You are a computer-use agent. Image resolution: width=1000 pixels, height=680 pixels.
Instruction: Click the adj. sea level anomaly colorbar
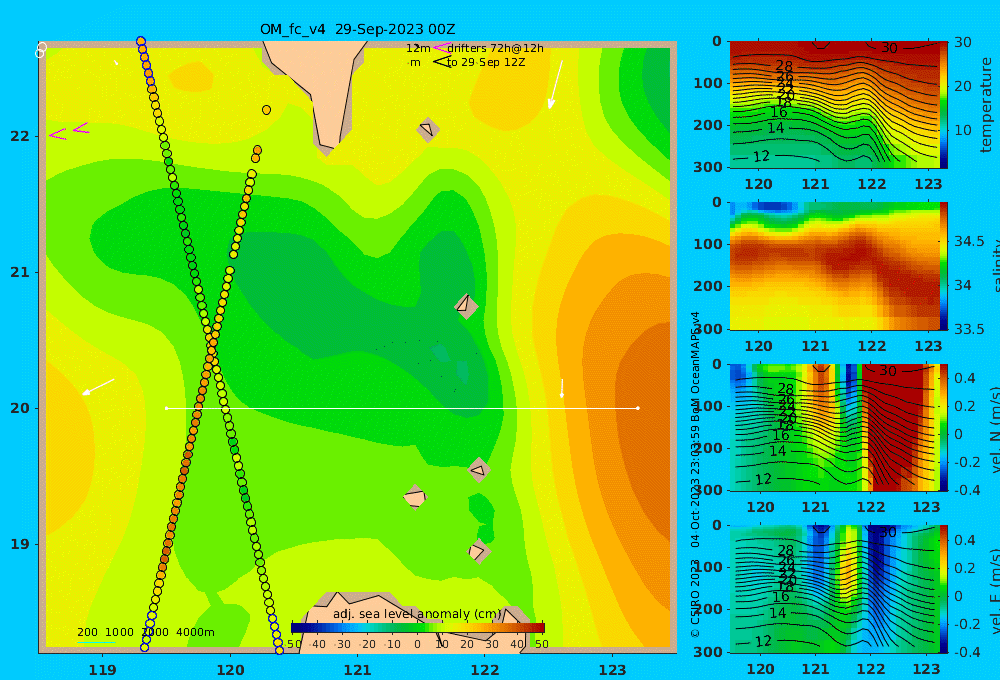pyautogui.click(x=418, y=628)
